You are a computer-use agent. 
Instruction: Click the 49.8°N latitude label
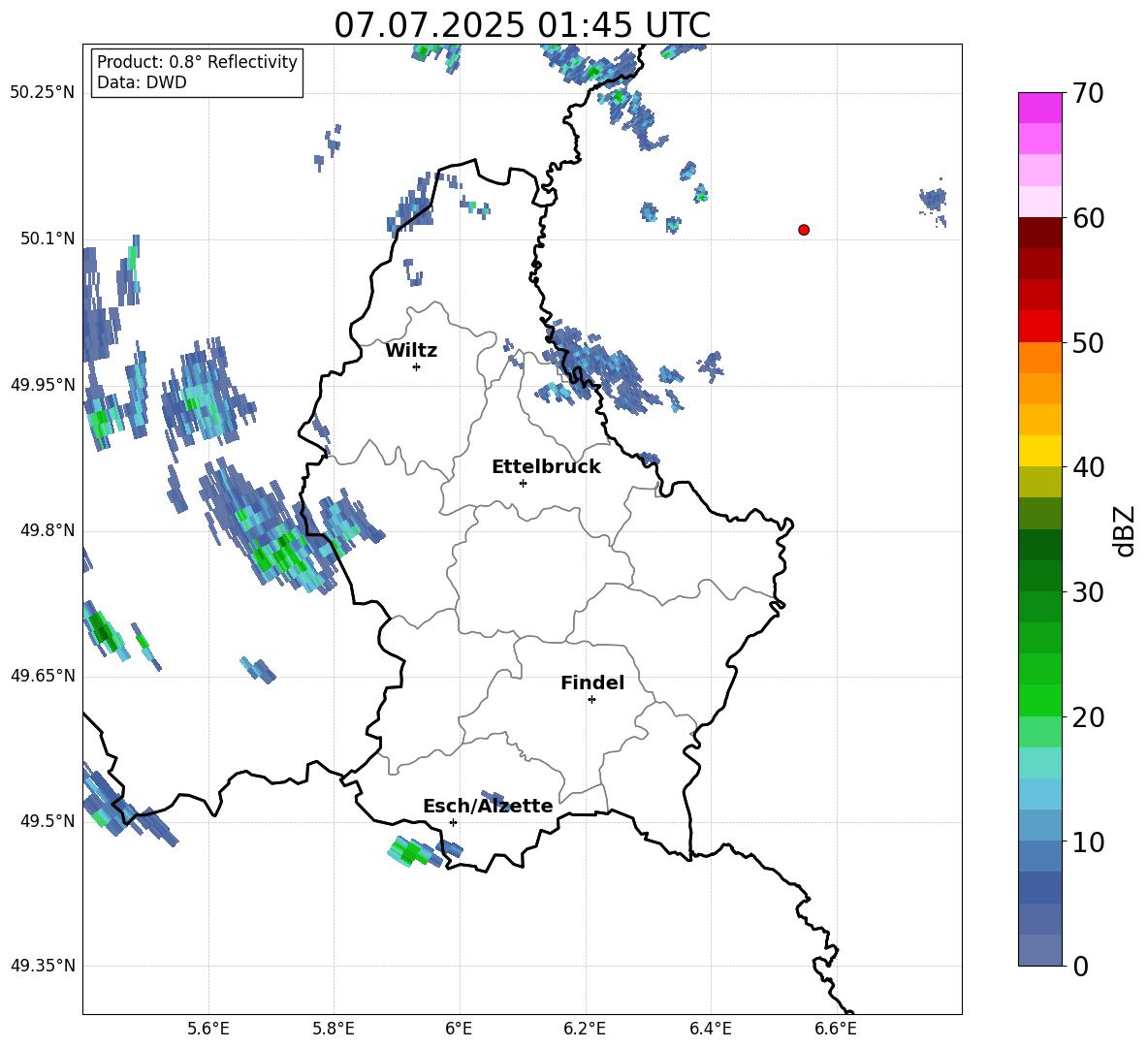click(48, 530)
